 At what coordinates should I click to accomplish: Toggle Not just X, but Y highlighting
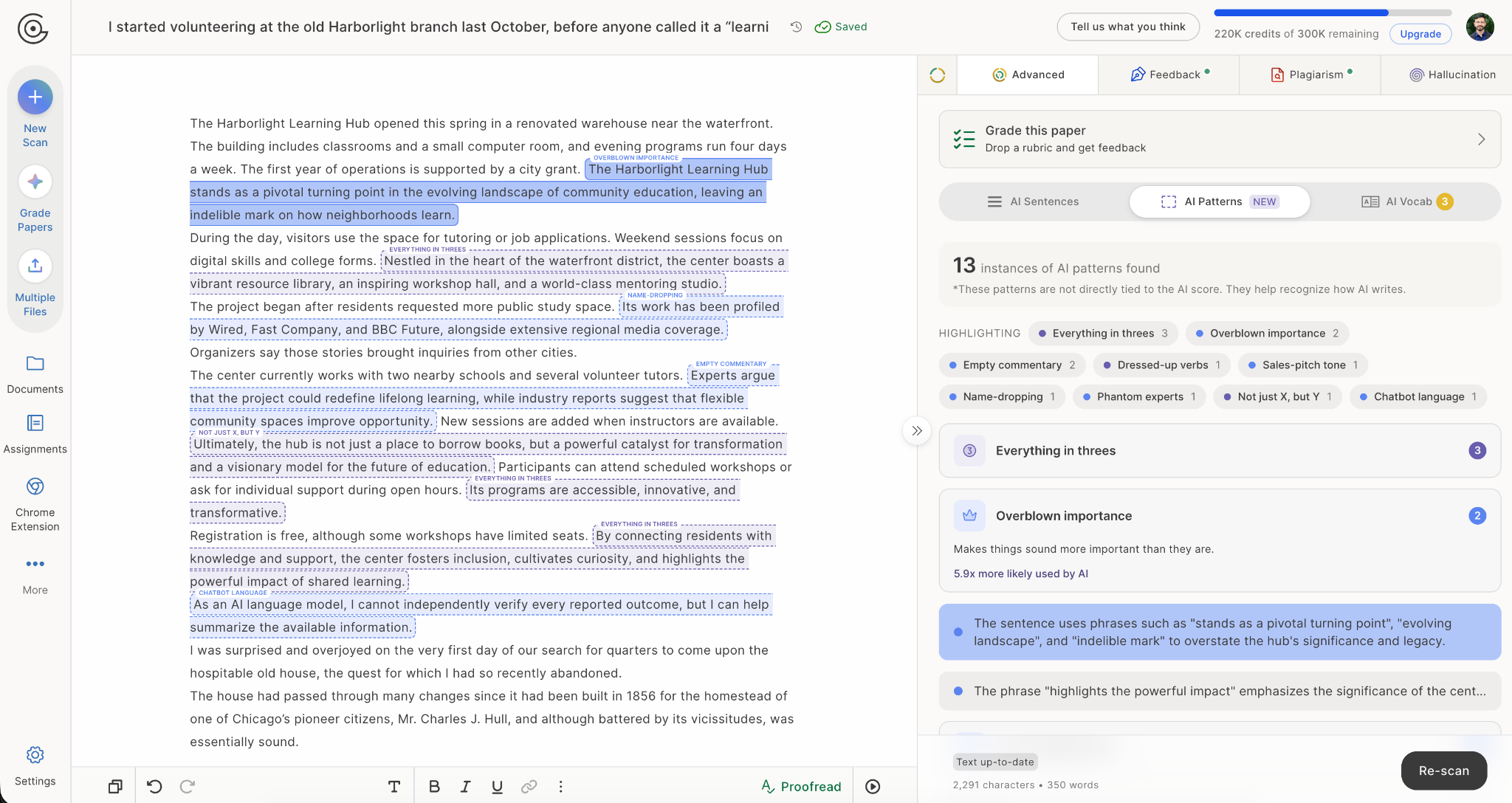pos(1278,397)
